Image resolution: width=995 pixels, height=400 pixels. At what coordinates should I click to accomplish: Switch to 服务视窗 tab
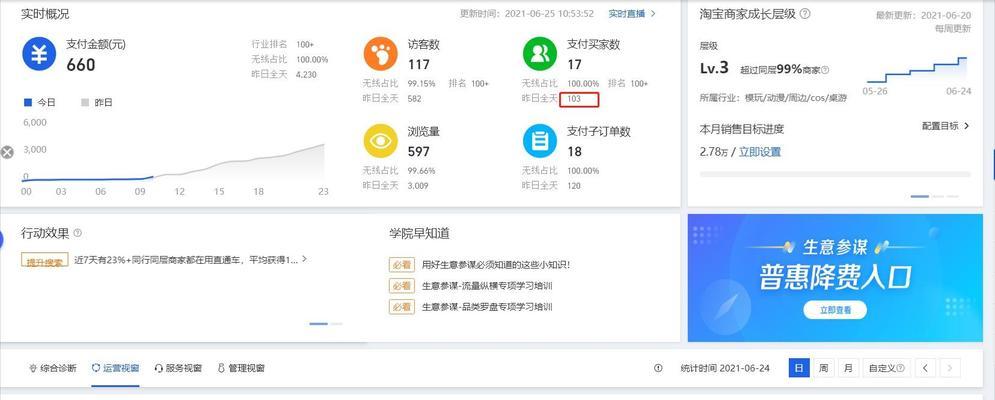[178, 368]
